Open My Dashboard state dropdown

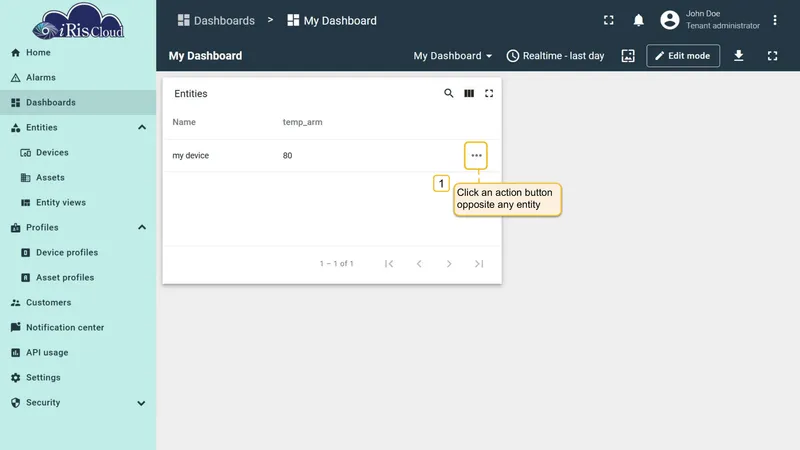(x=453, y=56)
